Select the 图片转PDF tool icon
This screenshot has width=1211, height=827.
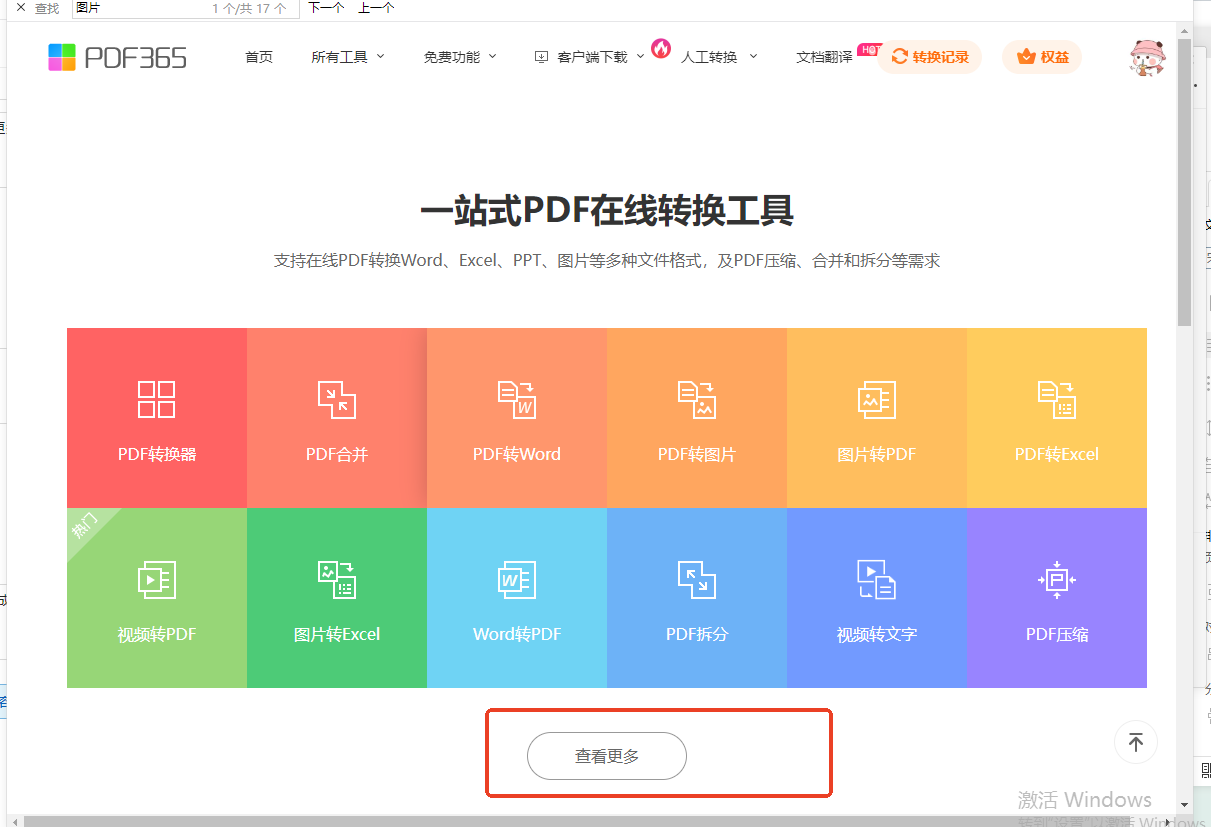pos(877,399)
